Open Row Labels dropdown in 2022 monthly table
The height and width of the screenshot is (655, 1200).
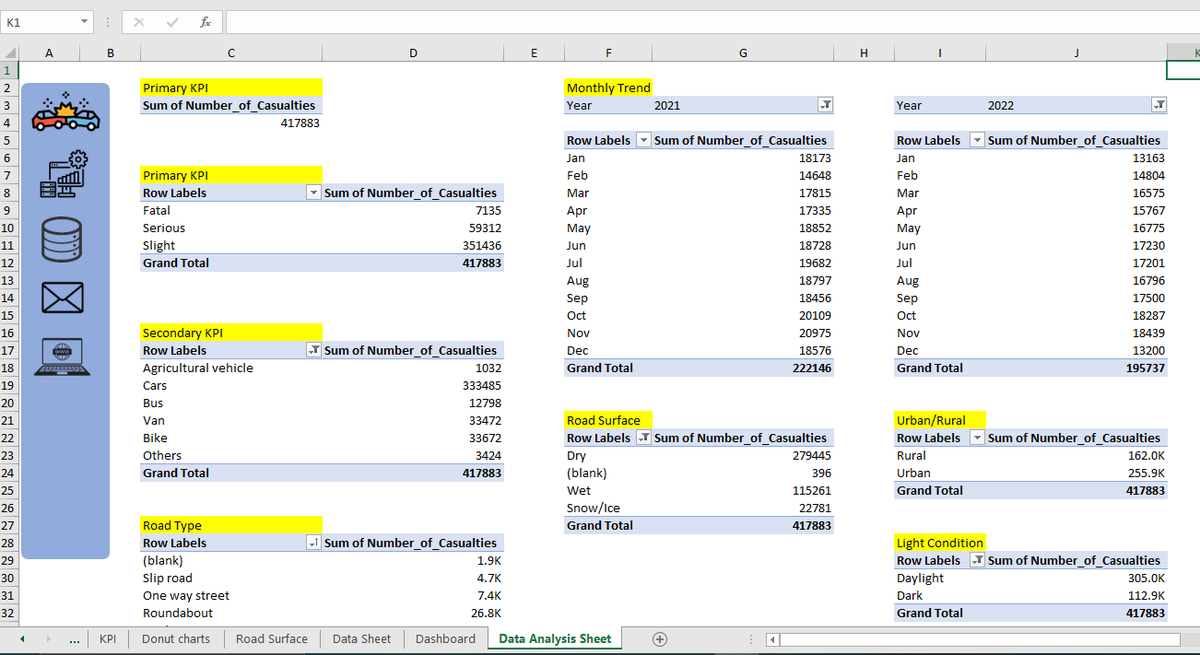coord(977,140)
